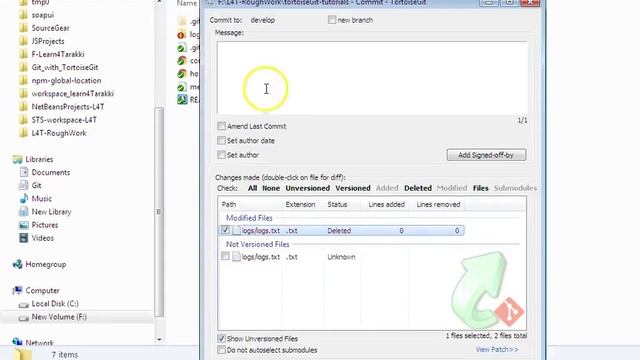Check Versioned files filter
Viewport: 640px width, 360px height.
[353, 188]
